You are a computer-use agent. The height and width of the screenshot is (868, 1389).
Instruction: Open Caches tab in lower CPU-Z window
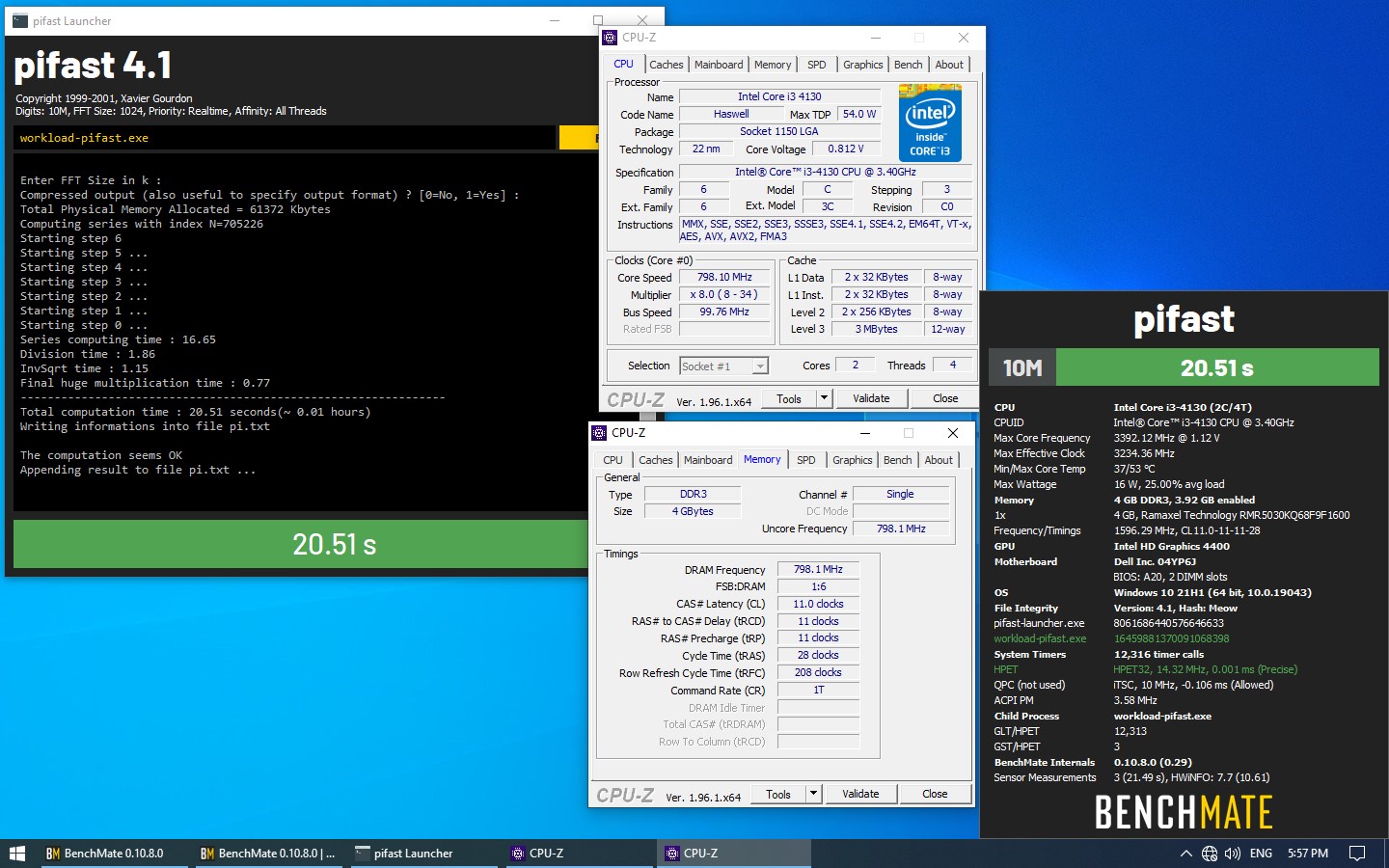656,460
